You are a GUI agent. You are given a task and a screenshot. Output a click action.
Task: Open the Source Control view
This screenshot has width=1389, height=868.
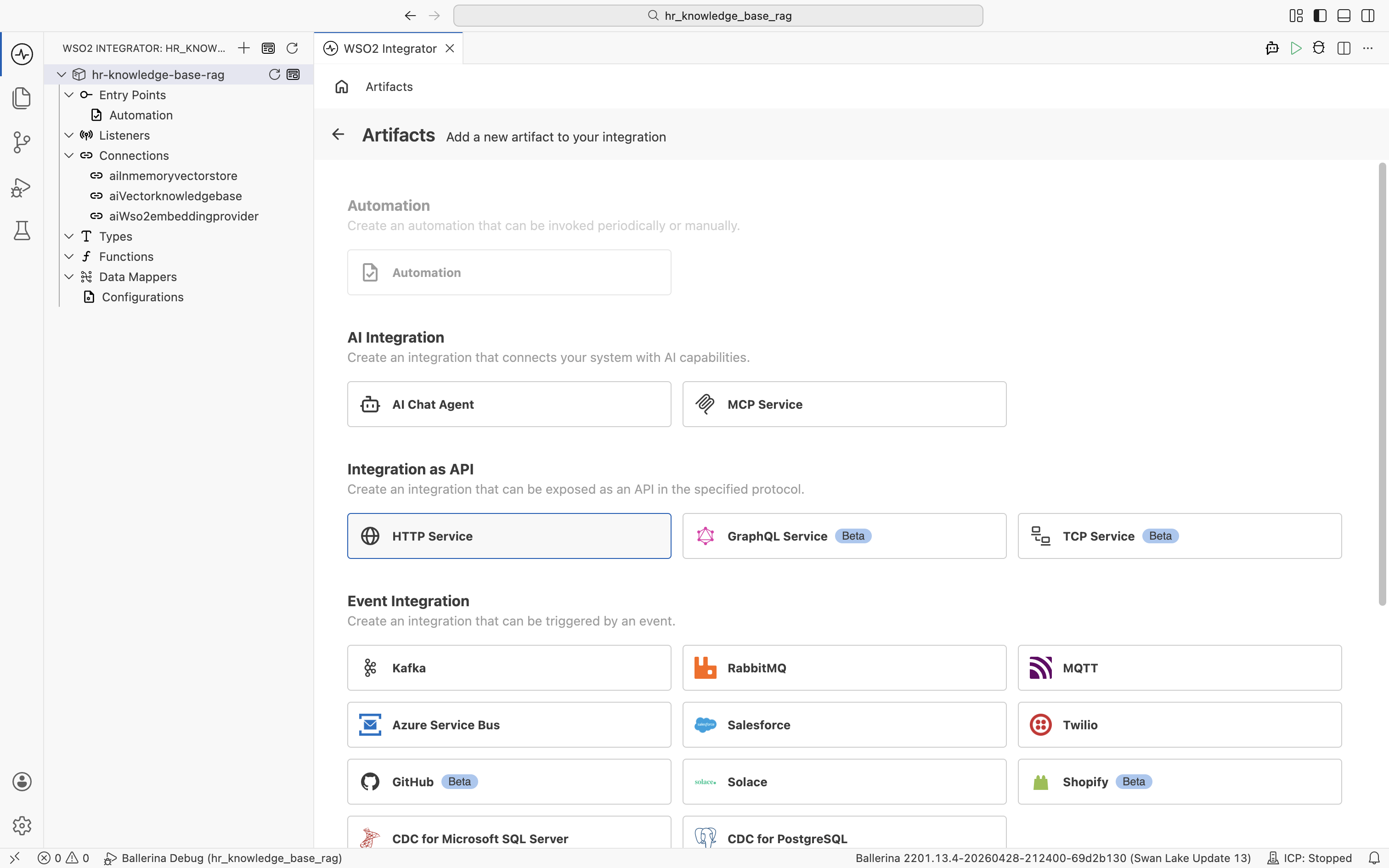tap(22, 142)
